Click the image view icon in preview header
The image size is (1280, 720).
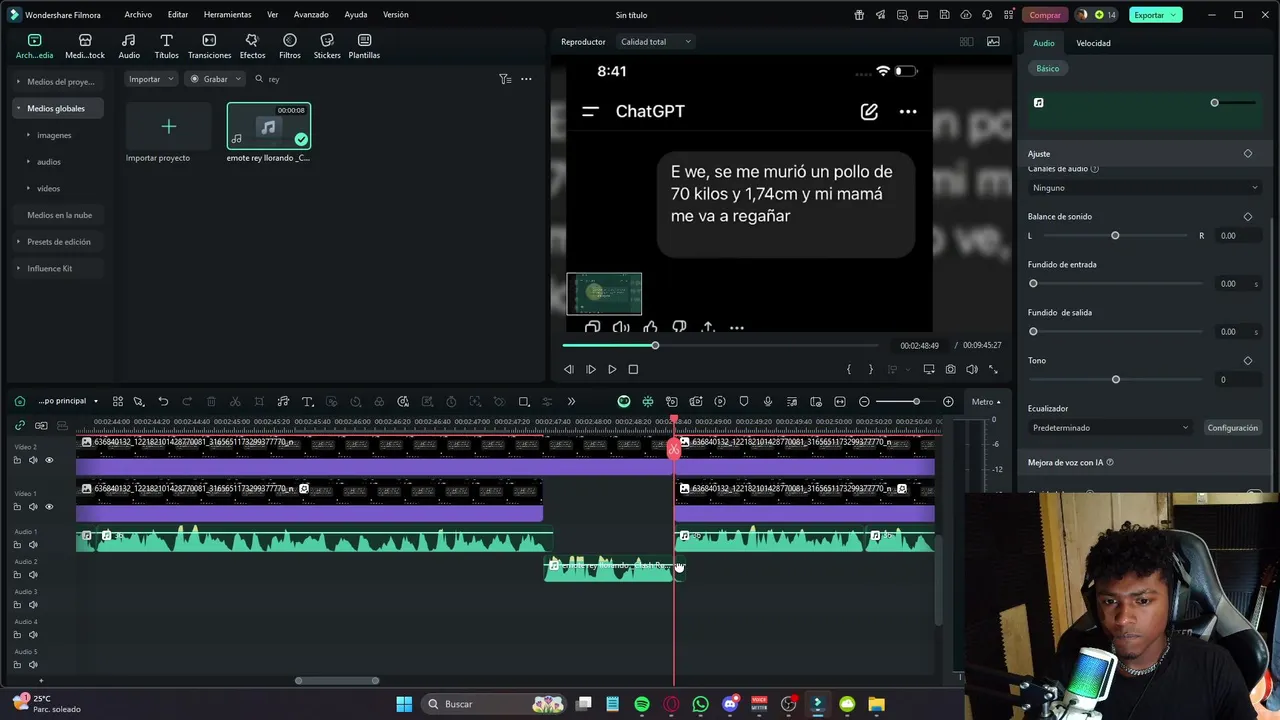point(993,42)
